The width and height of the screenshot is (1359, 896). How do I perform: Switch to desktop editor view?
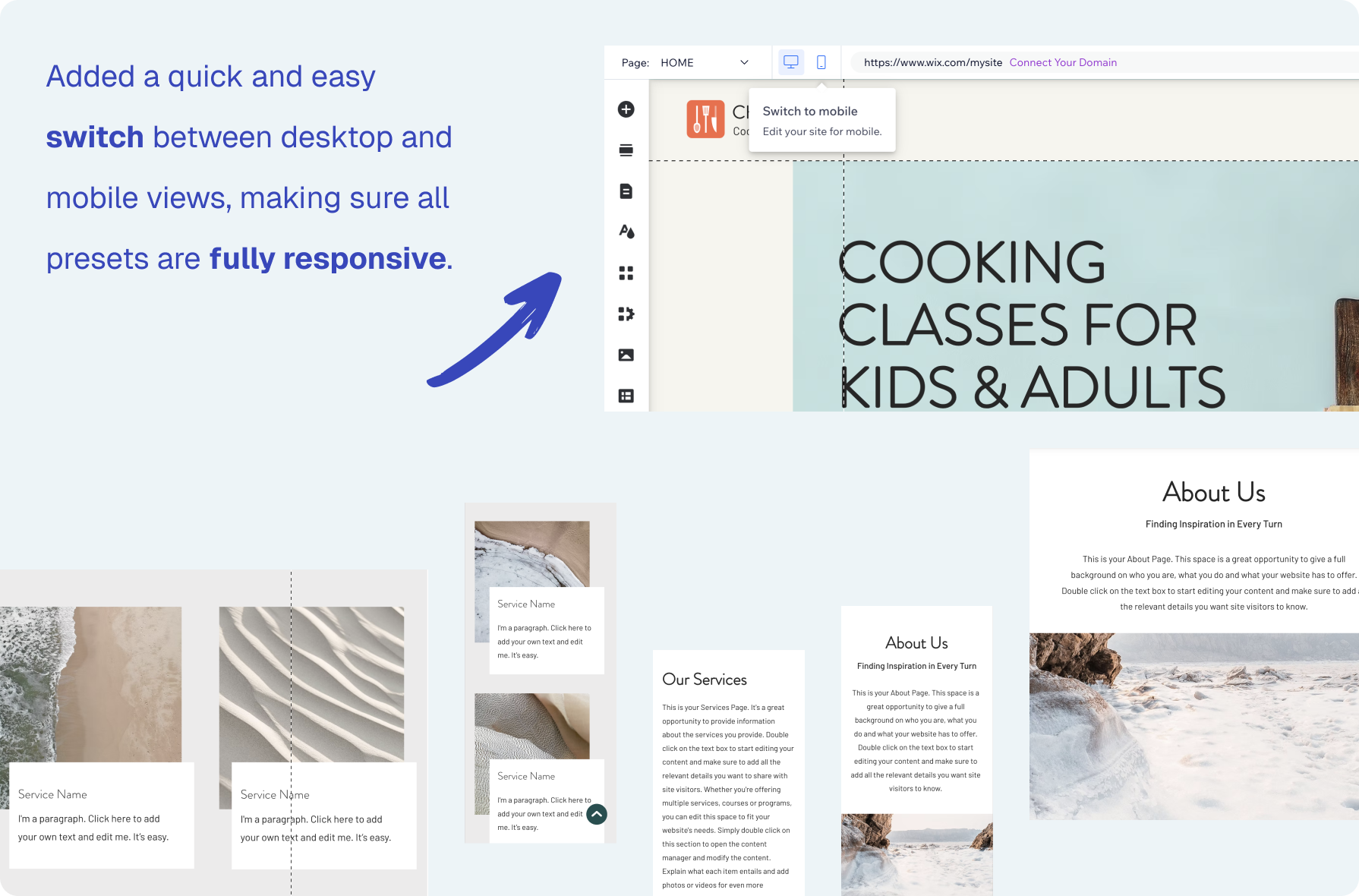[x=791, y=62]
